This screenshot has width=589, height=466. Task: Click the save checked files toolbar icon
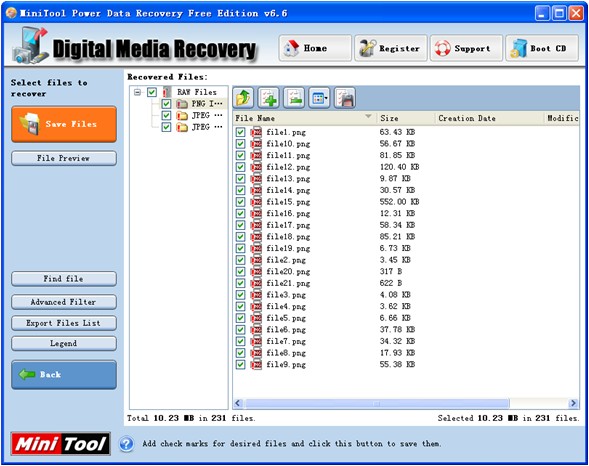(x=345, y=98)
